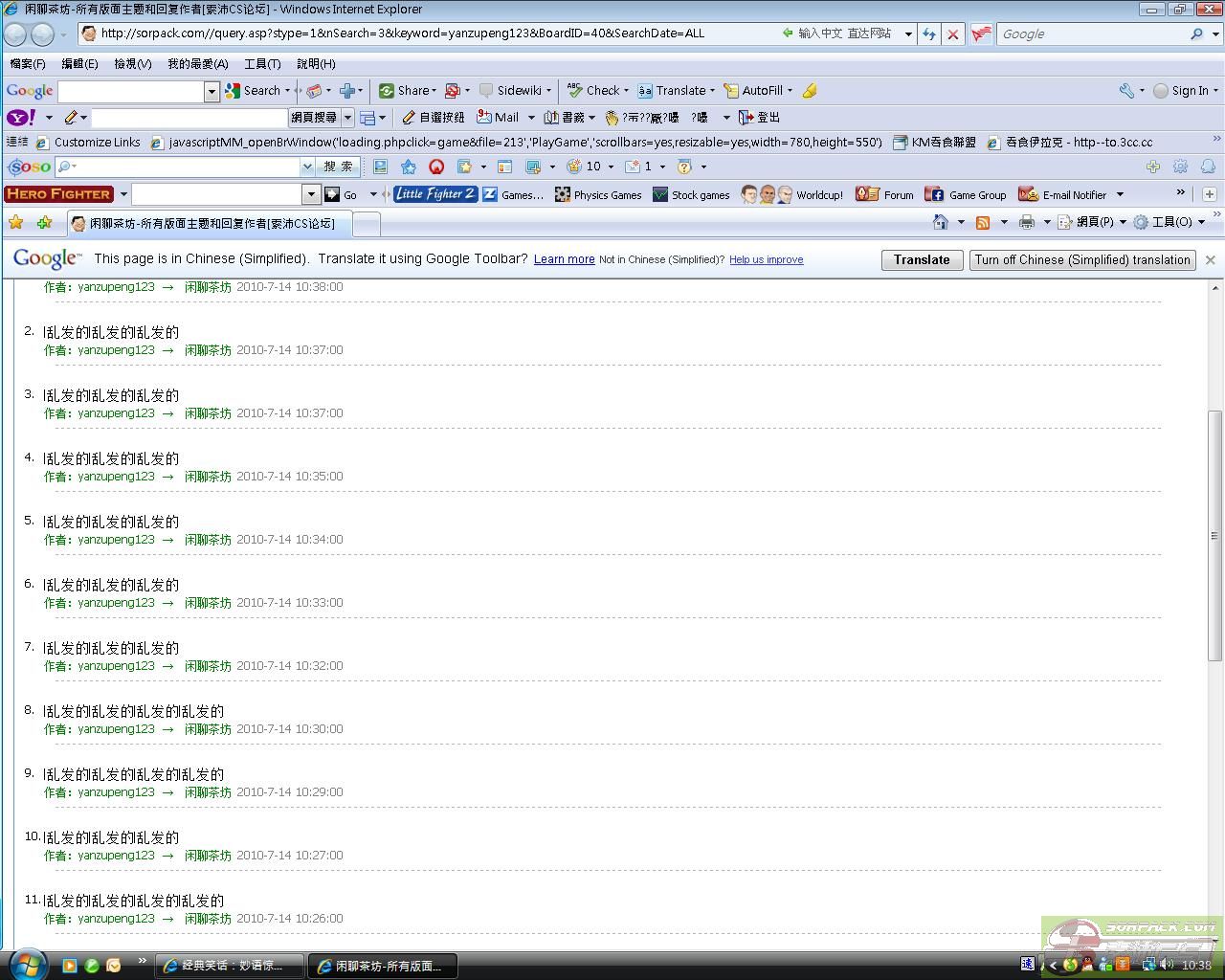Click the Favorites star icon
Image resolution: width=1225 pixels, height=980 pixels.
point(16,223)
